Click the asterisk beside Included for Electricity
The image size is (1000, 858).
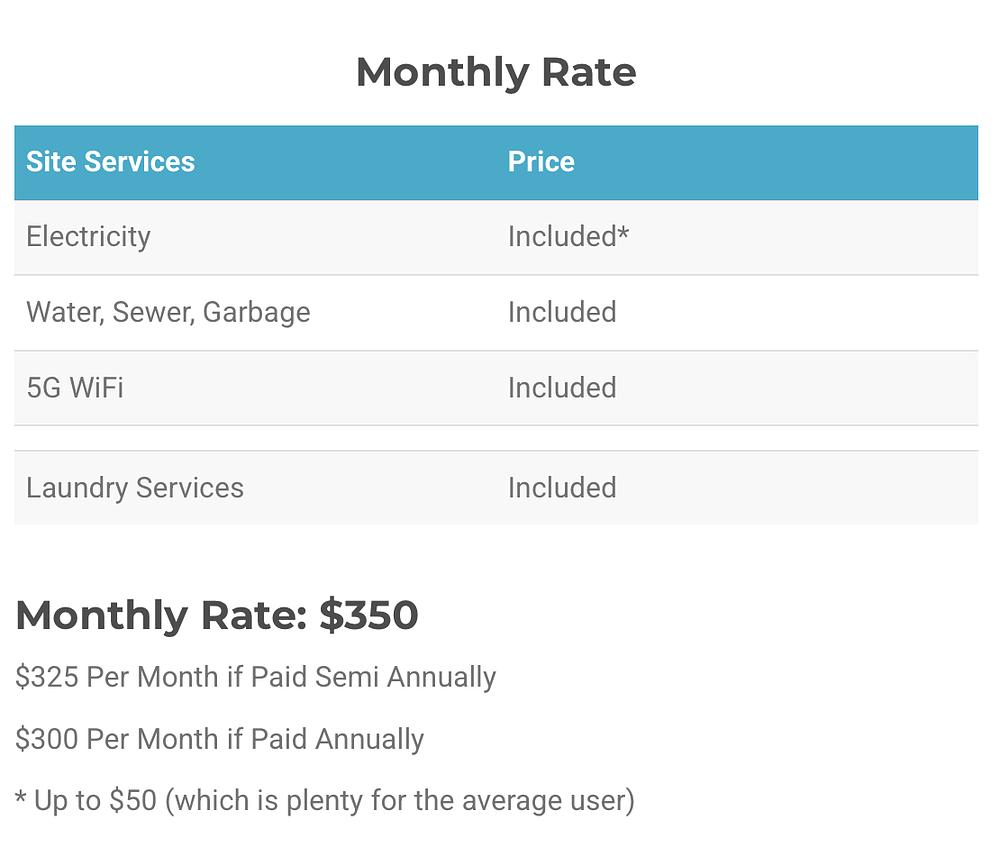tap(623, 233)
